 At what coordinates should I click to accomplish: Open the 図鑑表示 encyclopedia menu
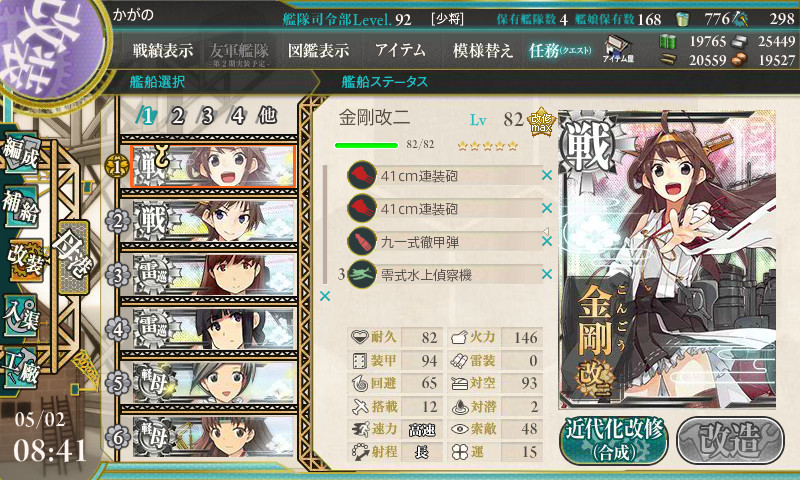pos(318,50)
